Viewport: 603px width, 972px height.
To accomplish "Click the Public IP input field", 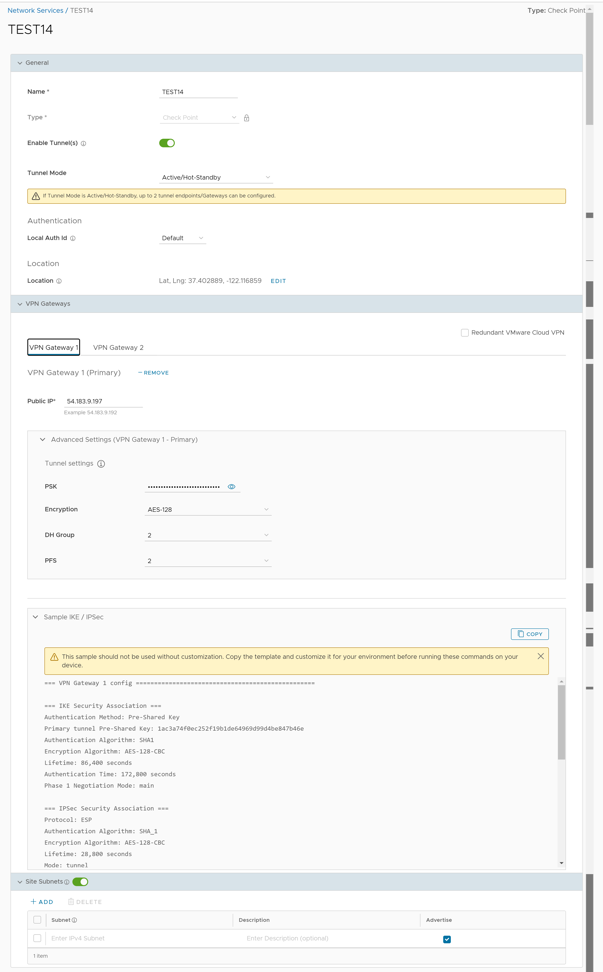I will pyautogui.click(x=103, y=401).
